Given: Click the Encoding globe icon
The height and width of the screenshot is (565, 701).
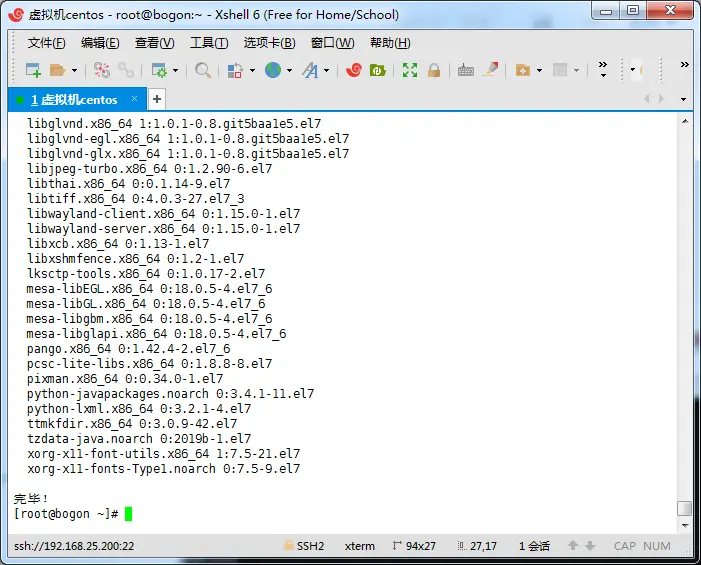Looking at the screenshot, I should (273, 70).
